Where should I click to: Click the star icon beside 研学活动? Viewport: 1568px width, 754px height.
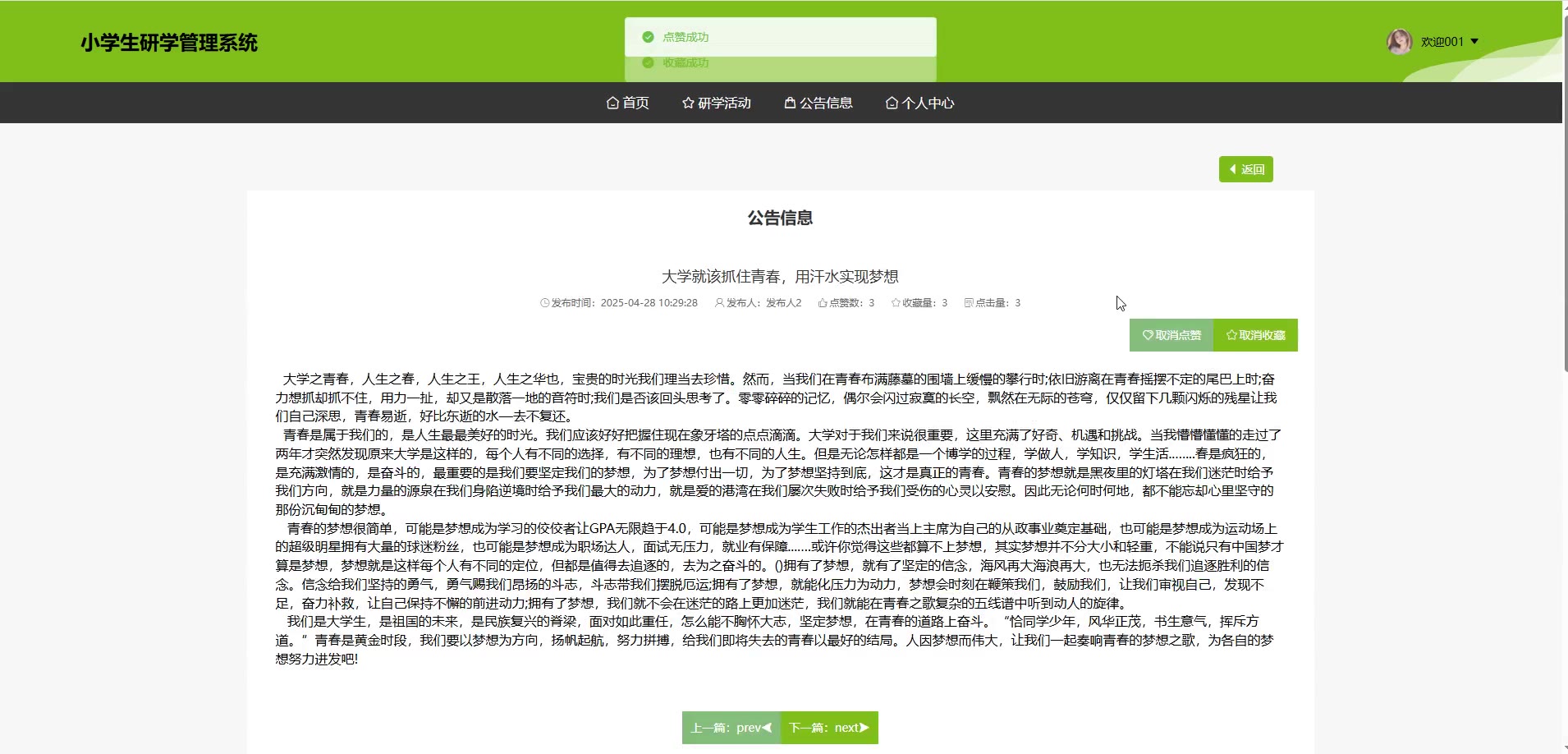pos(688,103)
